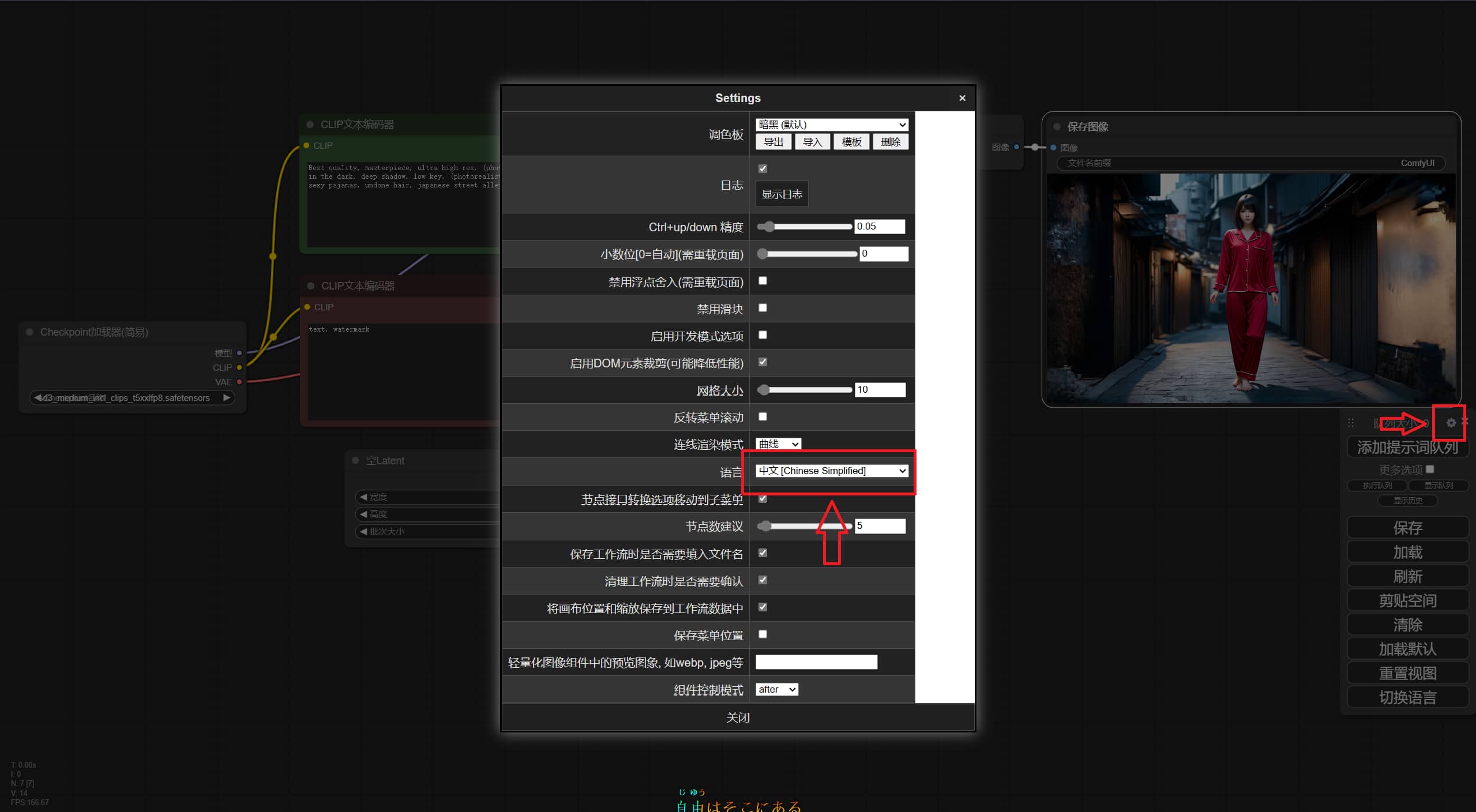Screen dimensions: 1476x812
Task: Click collapse dot on 保存图像 node
Action: [1057, 127]
